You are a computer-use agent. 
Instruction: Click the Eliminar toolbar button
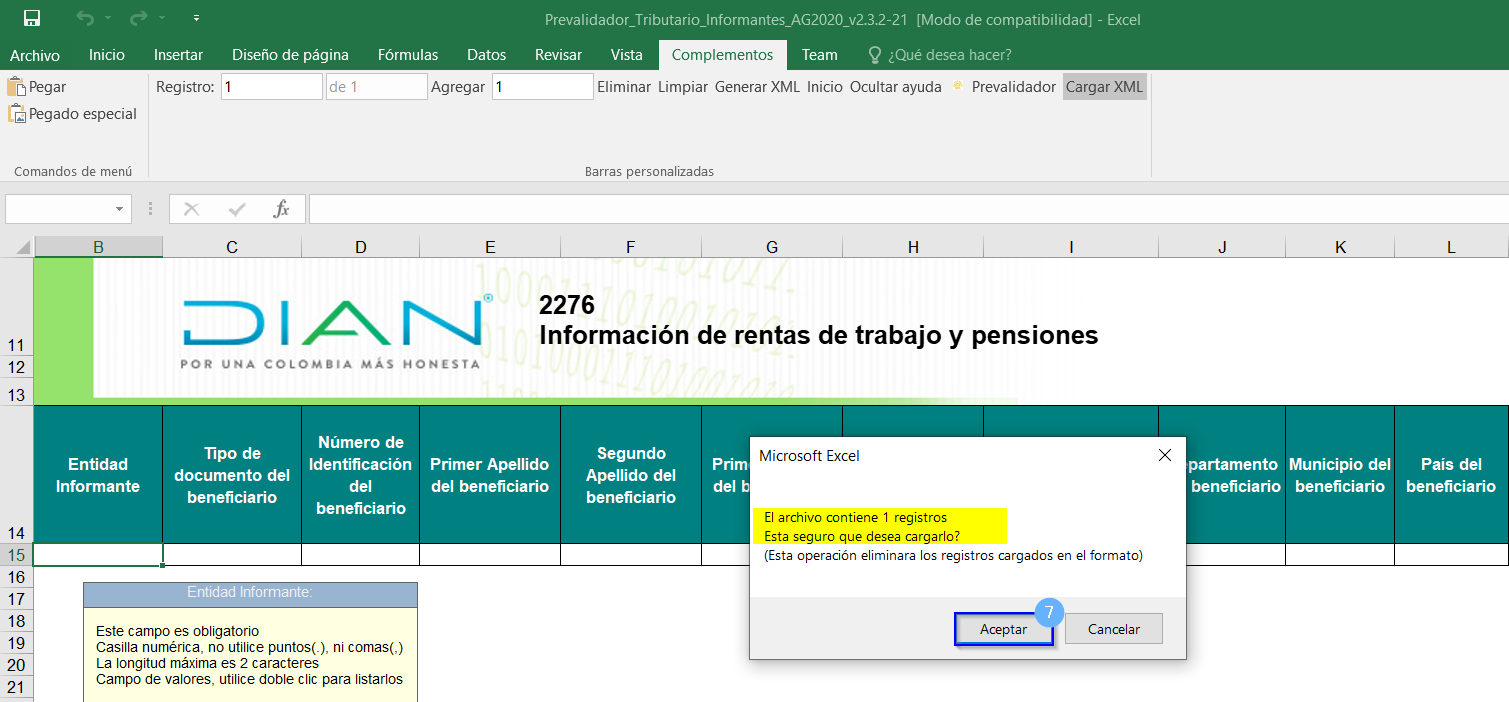pyautogui.click(x=624, y=87)
